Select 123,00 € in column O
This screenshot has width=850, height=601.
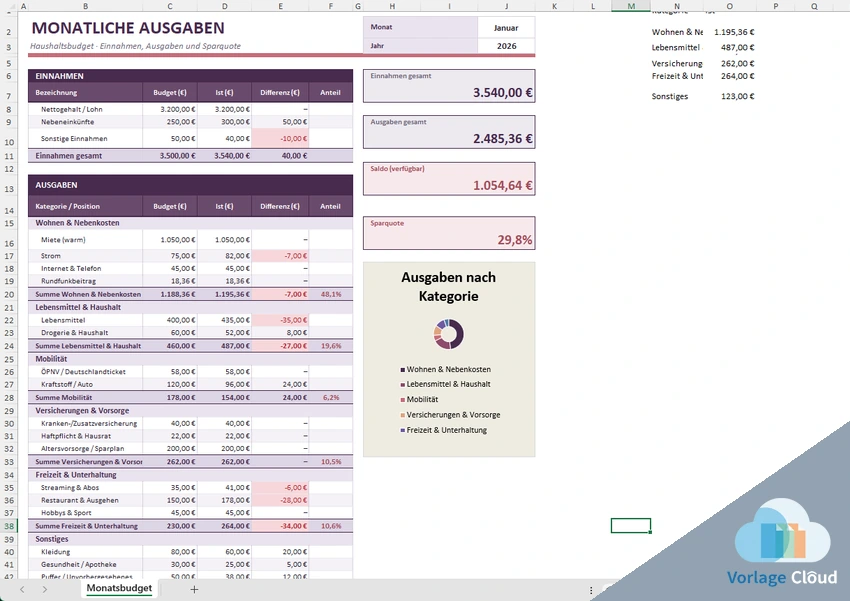pos(729,96)
